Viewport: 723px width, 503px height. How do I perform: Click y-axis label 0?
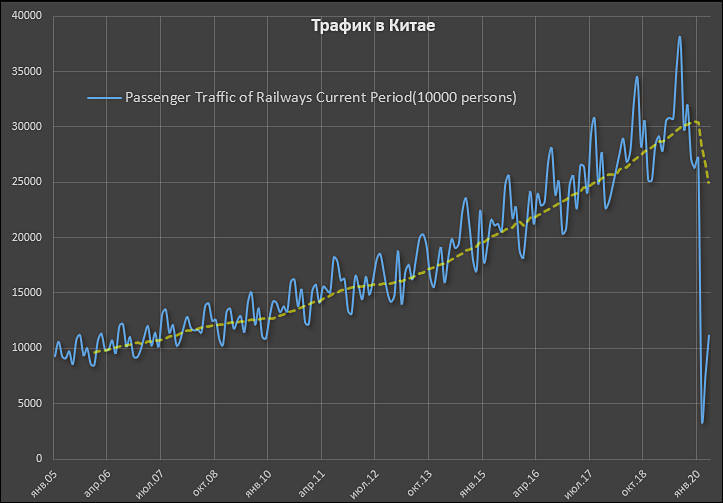[x=39, y=459]
